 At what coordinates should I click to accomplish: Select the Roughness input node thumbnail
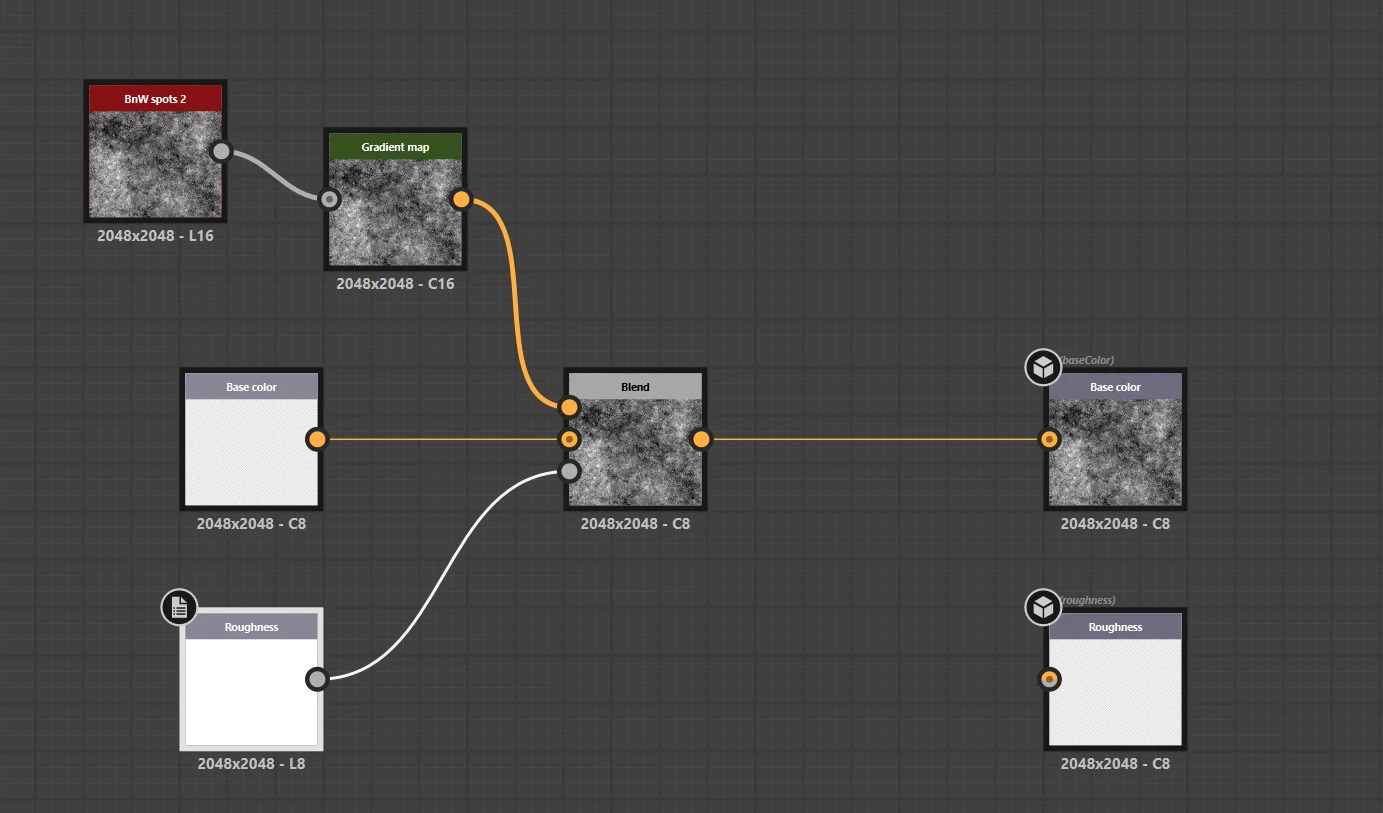[x=251, y=692]
